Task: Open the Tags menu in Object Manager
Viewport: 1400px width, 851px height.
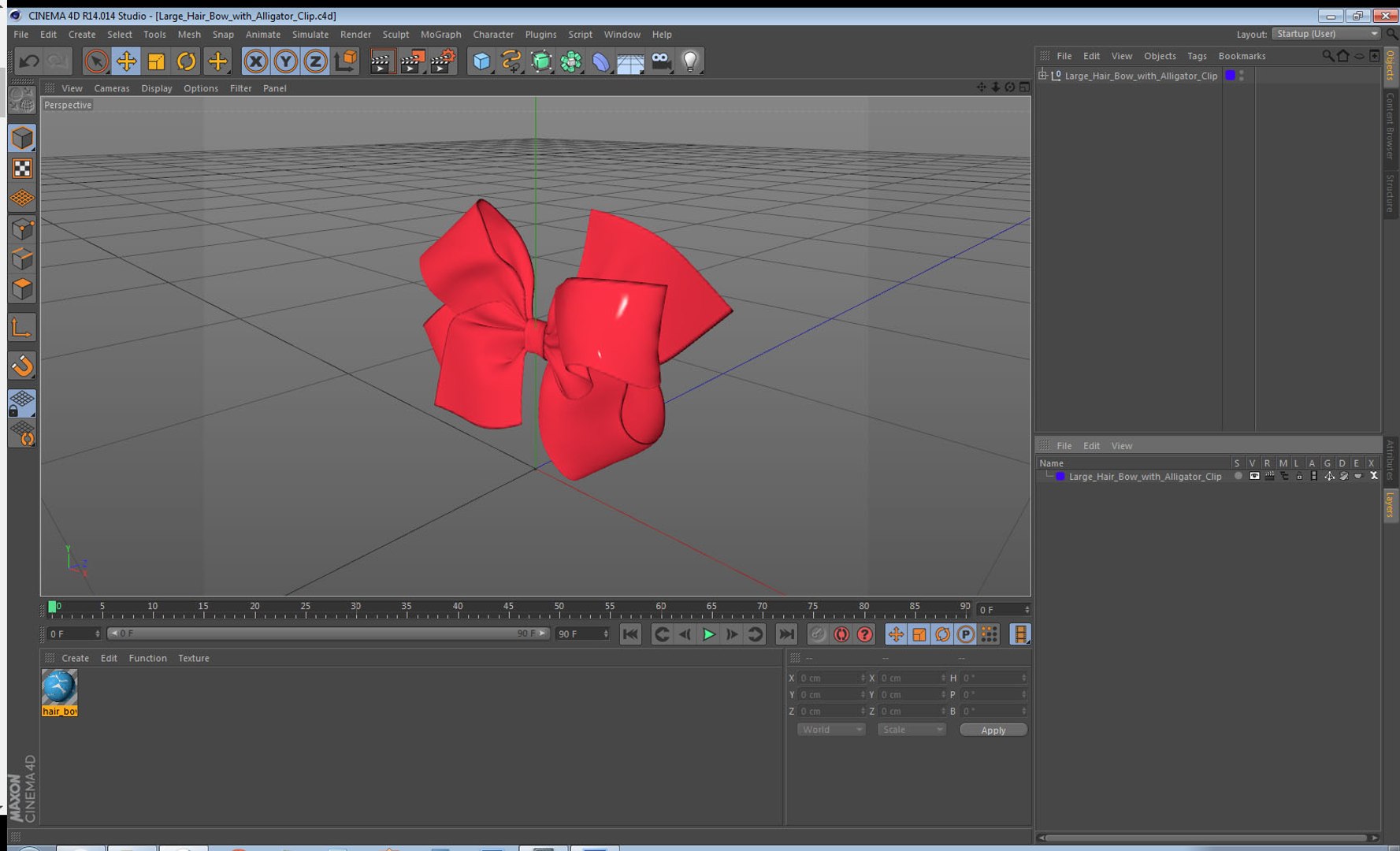Action: pos(1197,56)
